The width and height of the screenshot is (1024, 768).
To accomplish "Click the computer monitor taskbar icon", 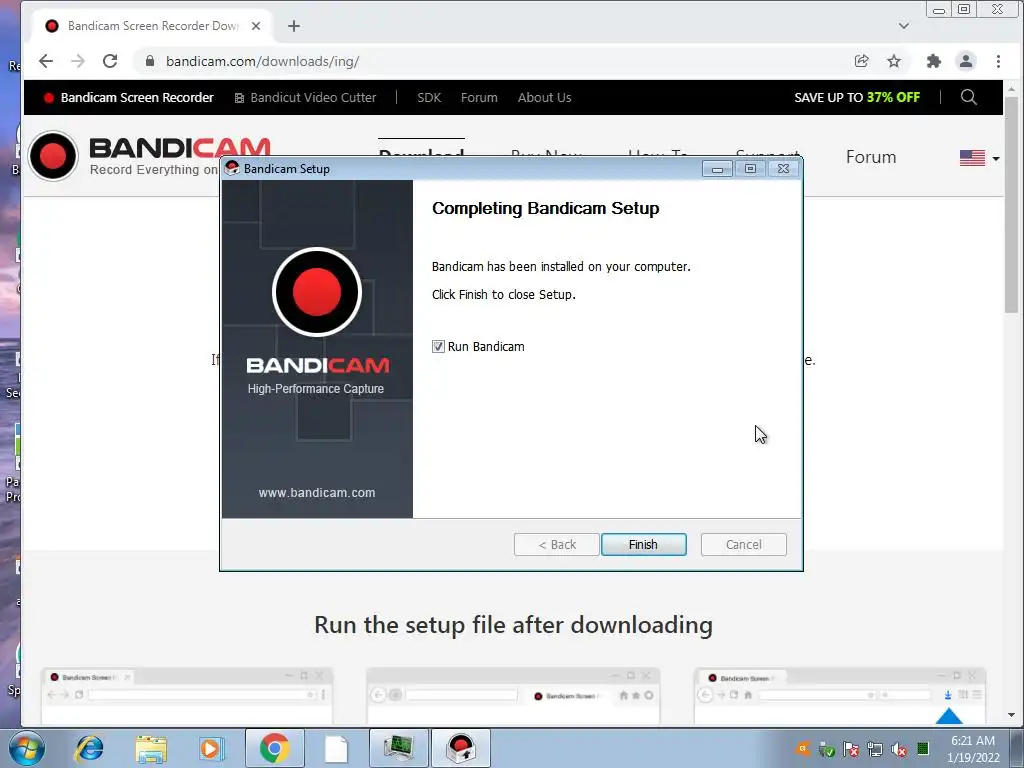I will (398, 748).
